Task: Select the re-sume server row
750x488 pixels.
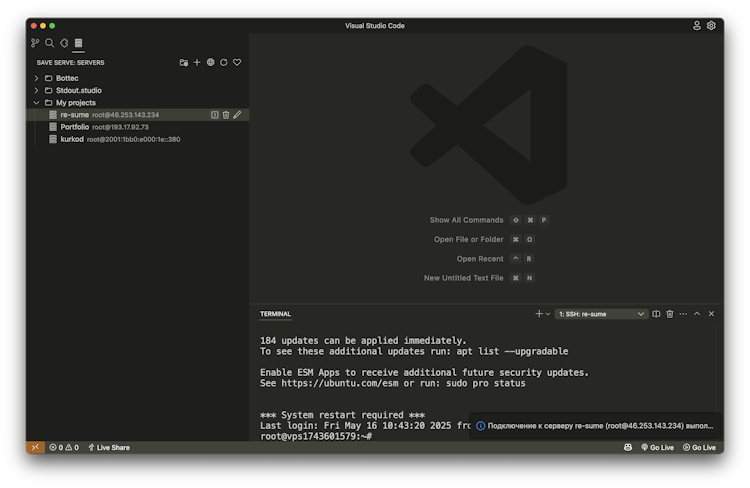Action: tap(138, 115)
